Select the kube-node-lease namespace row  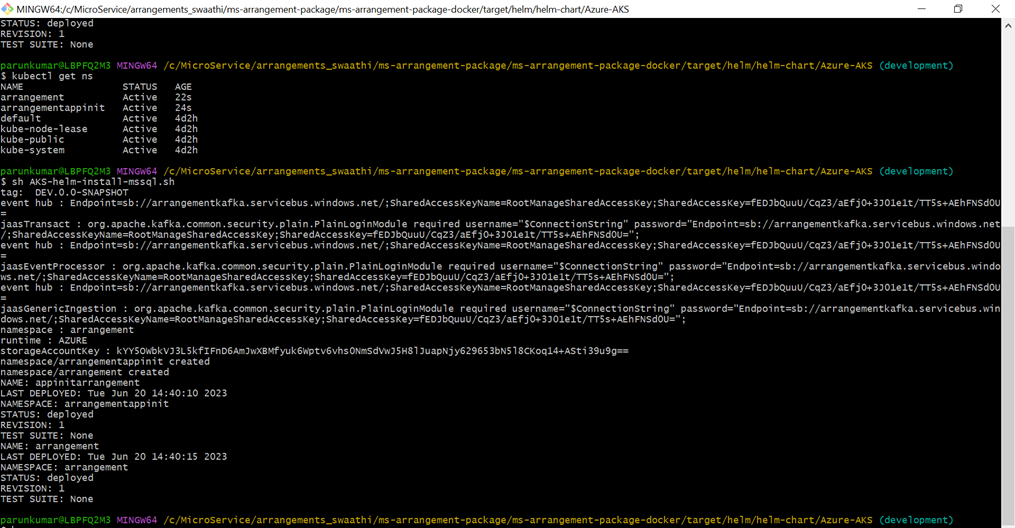click(99, 129)
